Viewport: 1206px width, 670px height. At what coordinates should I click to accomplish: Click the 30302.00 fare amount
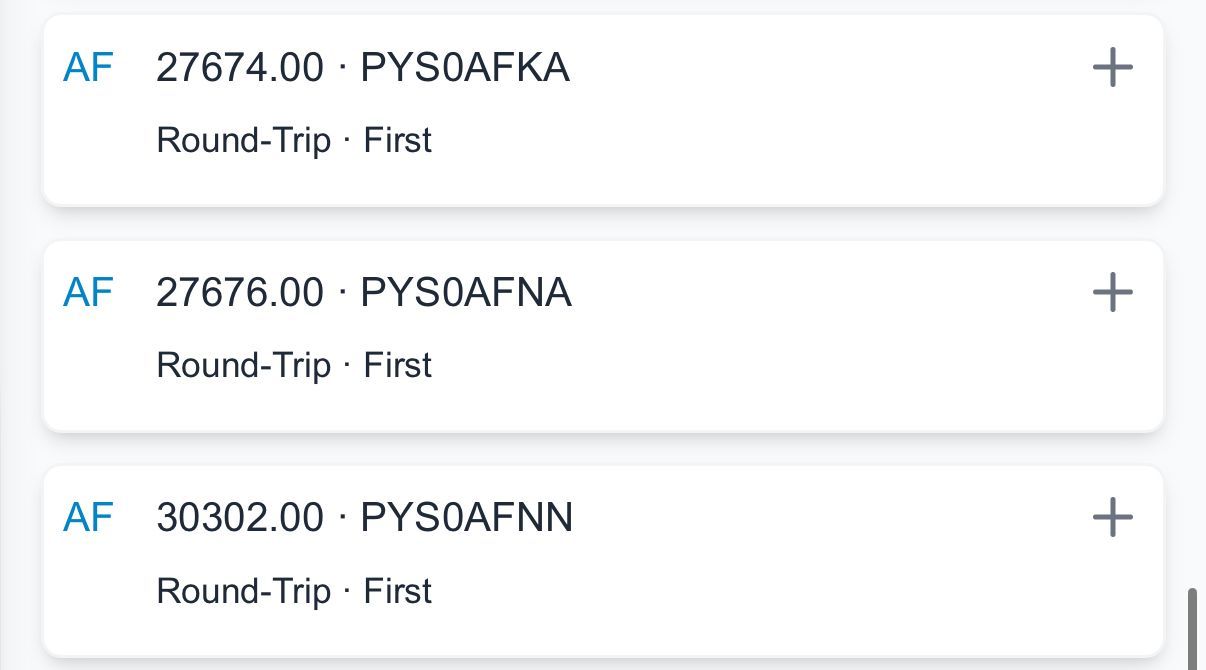[x=240, y=518]
